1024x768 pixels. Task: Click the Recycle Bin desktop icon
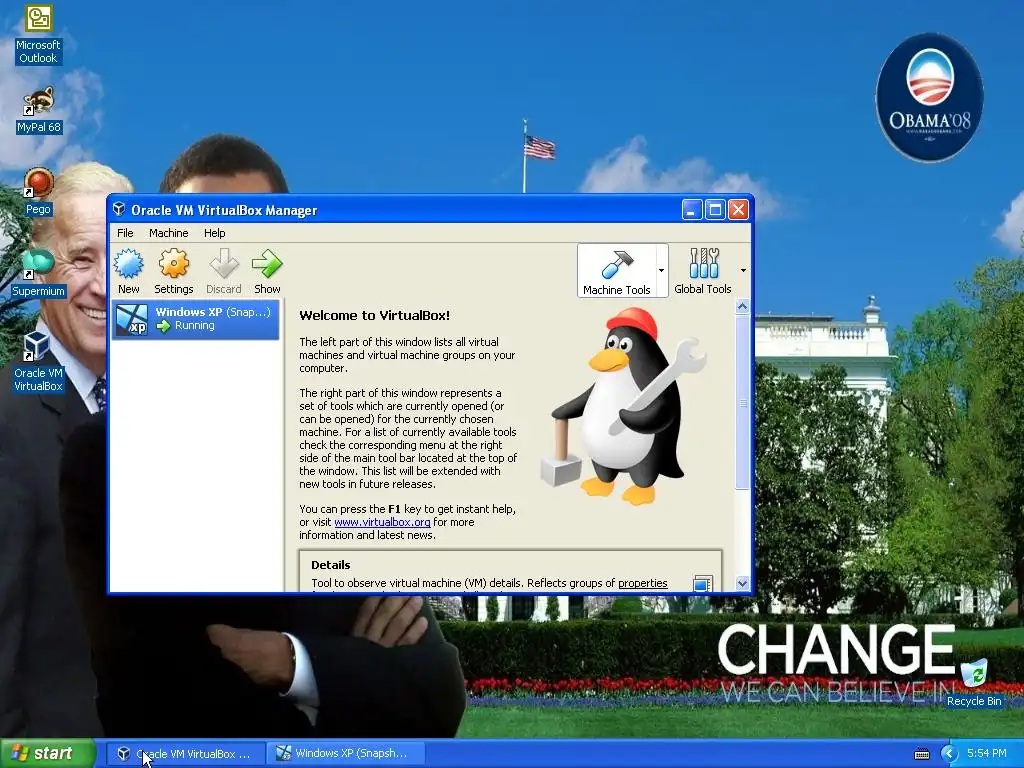coord(974,683)
